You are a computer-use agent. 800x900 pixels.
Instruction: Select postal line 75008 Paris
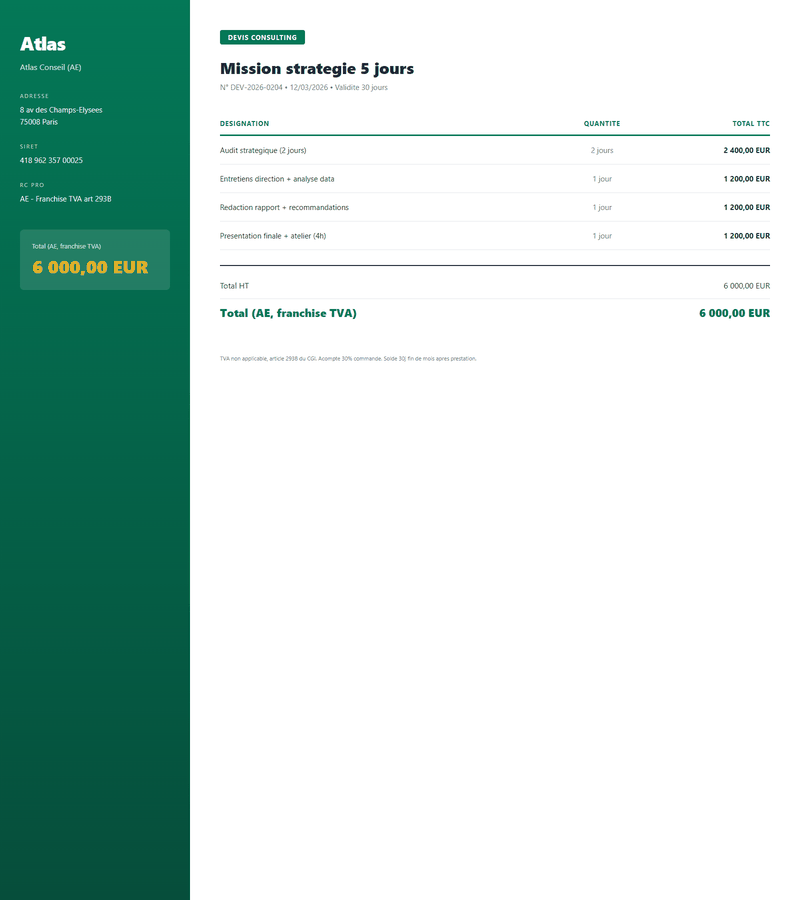coord(39,122)
